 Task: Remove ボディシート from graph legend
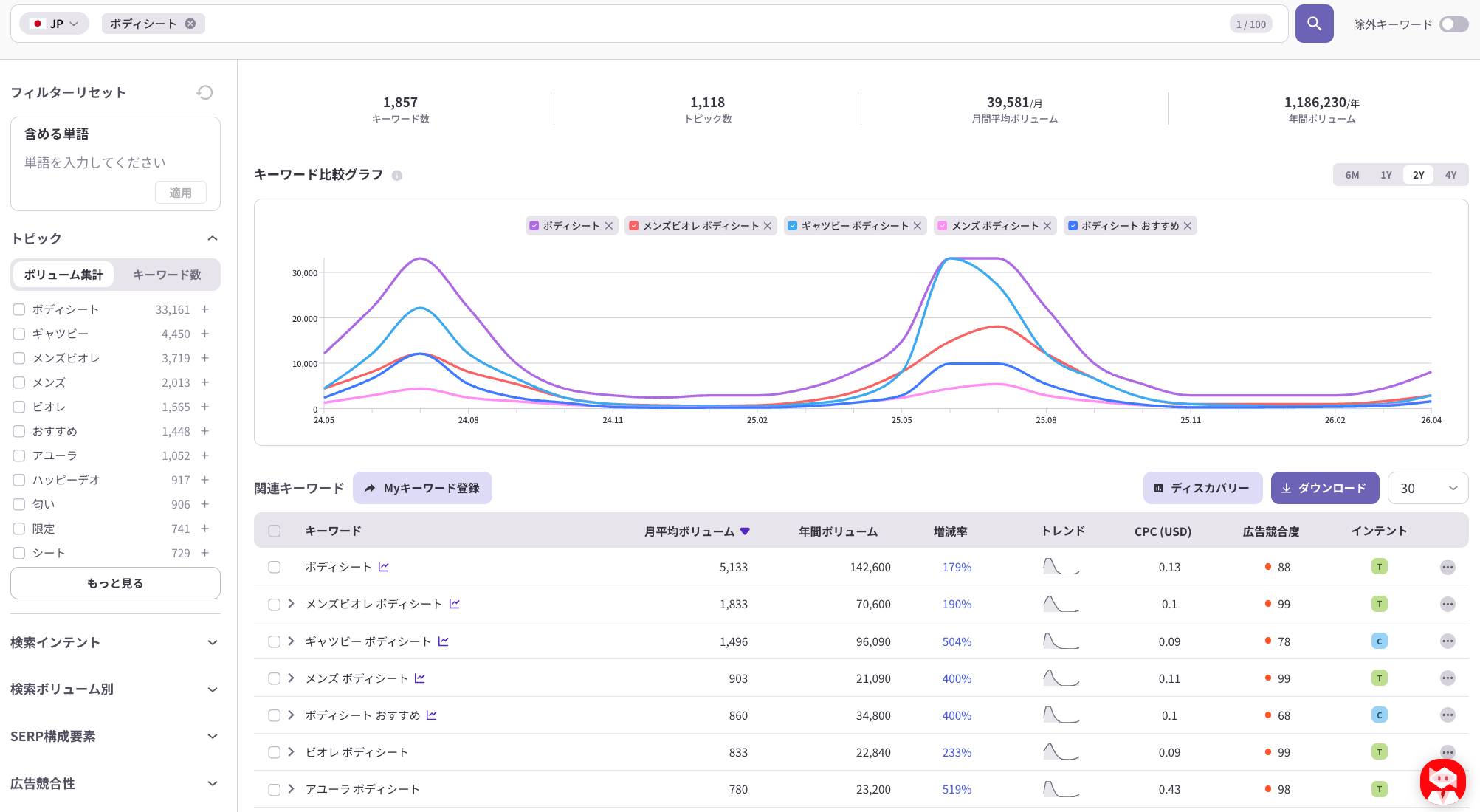click(x=609, y=226)
